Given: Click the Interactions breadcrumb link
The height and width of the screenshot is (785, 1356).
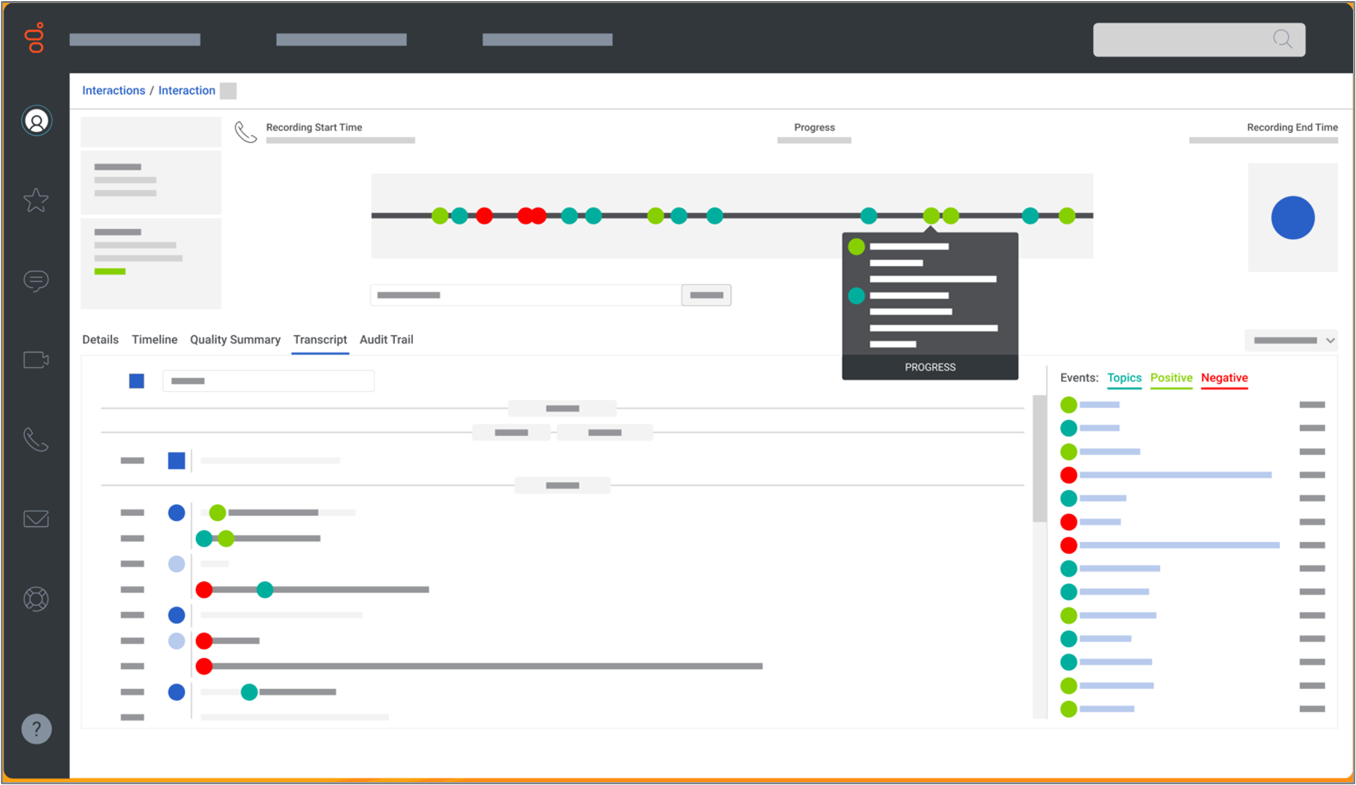Looking at the screenshot, I should click(x=113, y=91).
